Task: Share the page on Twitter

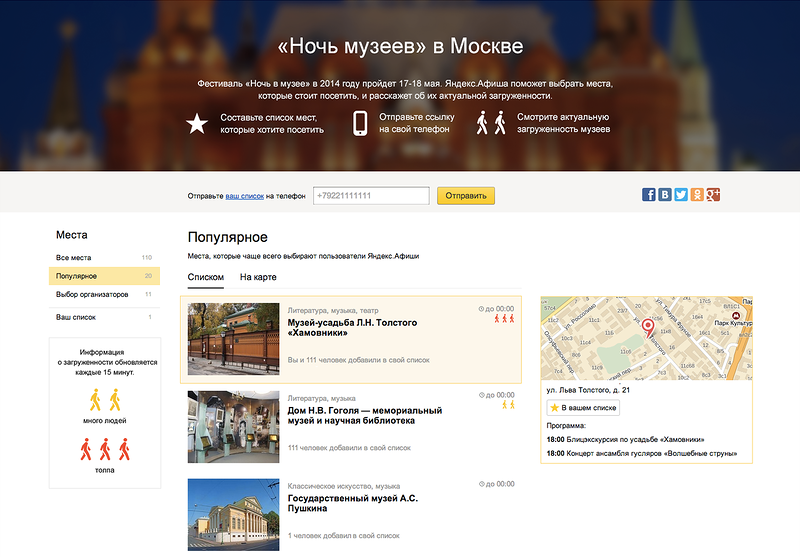Action: pos(681,195)
